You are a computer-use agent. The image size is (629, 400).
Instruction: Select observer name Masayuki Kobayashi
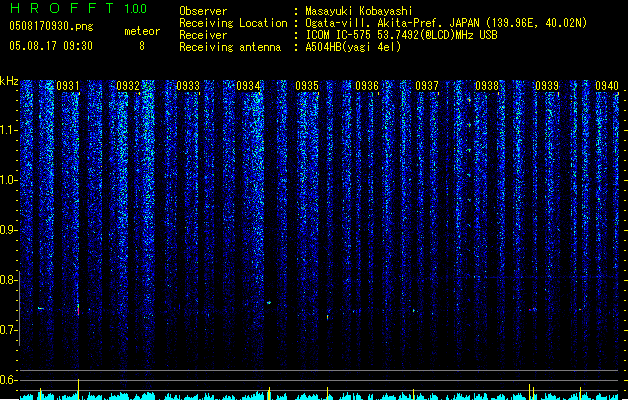(359, 11)
